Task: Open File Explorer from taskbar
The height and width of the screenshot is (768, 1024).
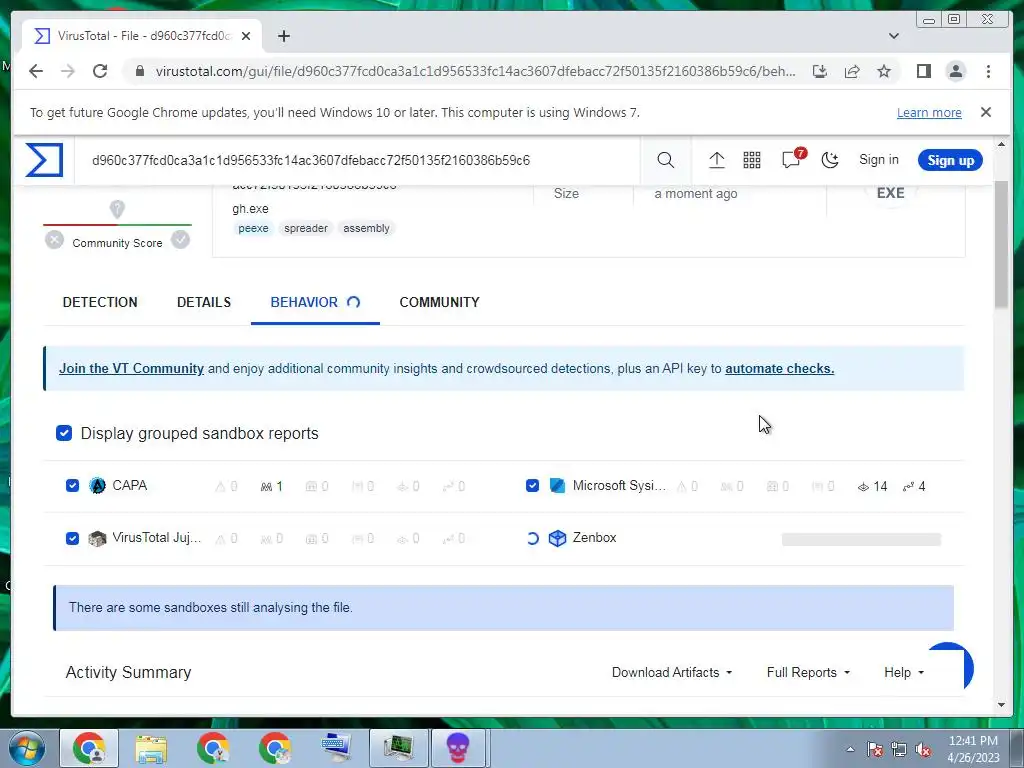Action: [x=151, y=748]
